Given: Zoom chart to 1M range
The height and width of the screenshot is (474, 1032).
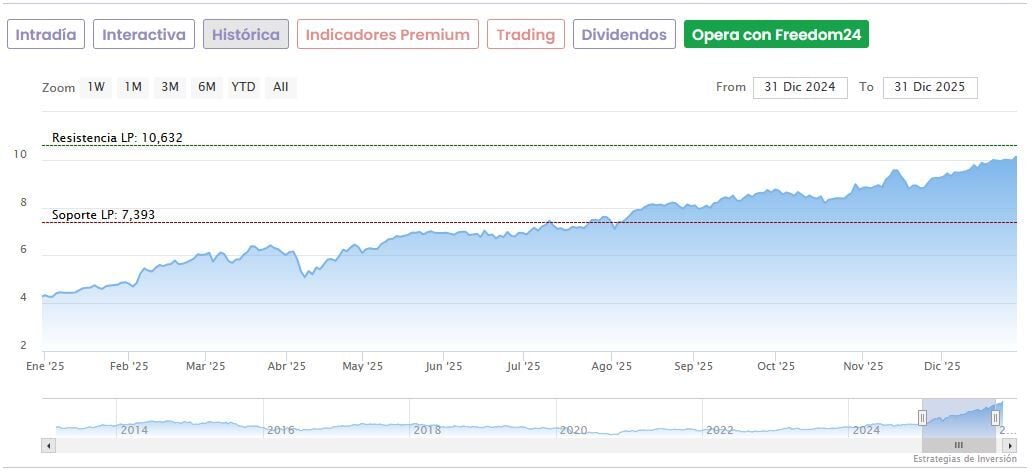Looking at the screenshot, I should 133,87.
